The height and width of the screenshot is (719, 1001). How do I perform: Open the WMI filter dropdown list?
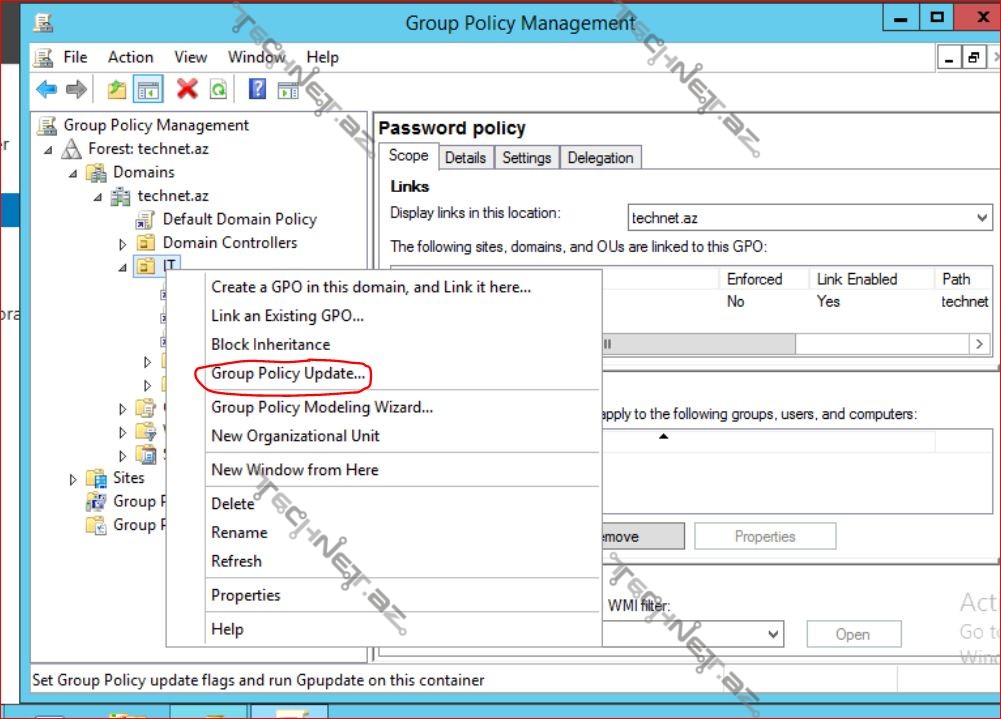click(772, 634)
